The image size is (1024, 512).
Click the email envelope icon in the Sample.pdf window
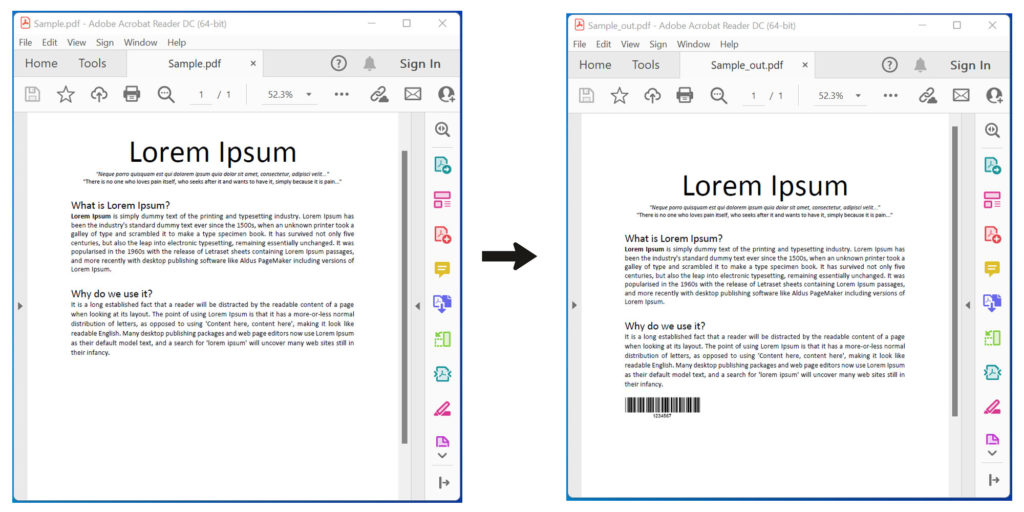pos(412,94)
